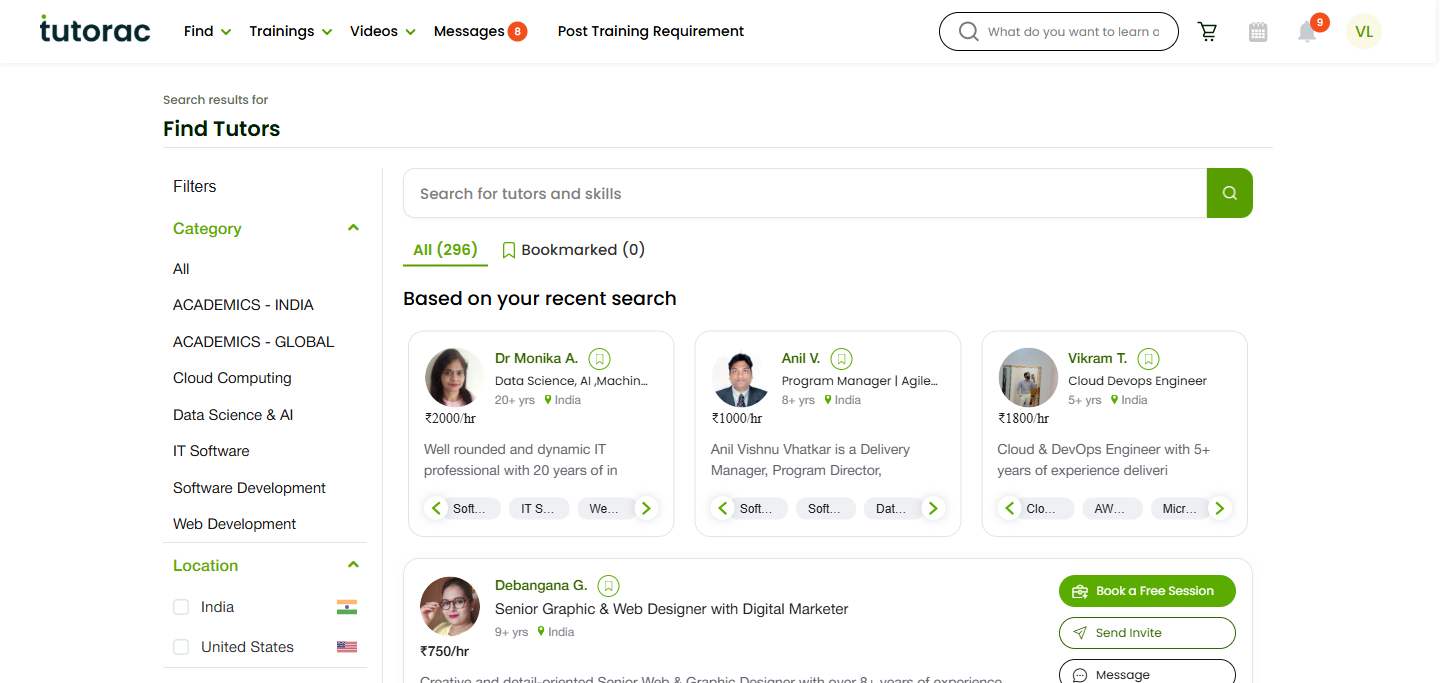Open Debangana G.'s profile name
Viewport: 1440px width, 683px height.
(541, 585)
